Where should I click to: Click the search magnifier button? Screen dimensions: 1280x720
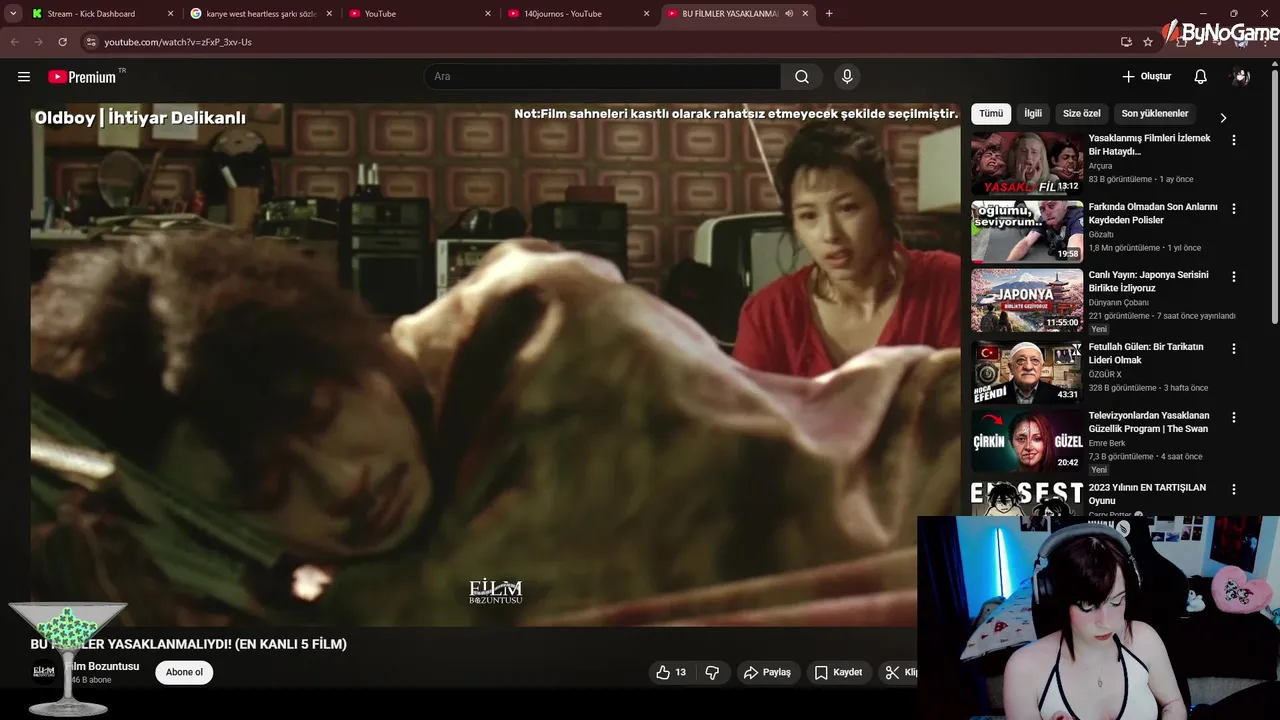tap(802, 77)
